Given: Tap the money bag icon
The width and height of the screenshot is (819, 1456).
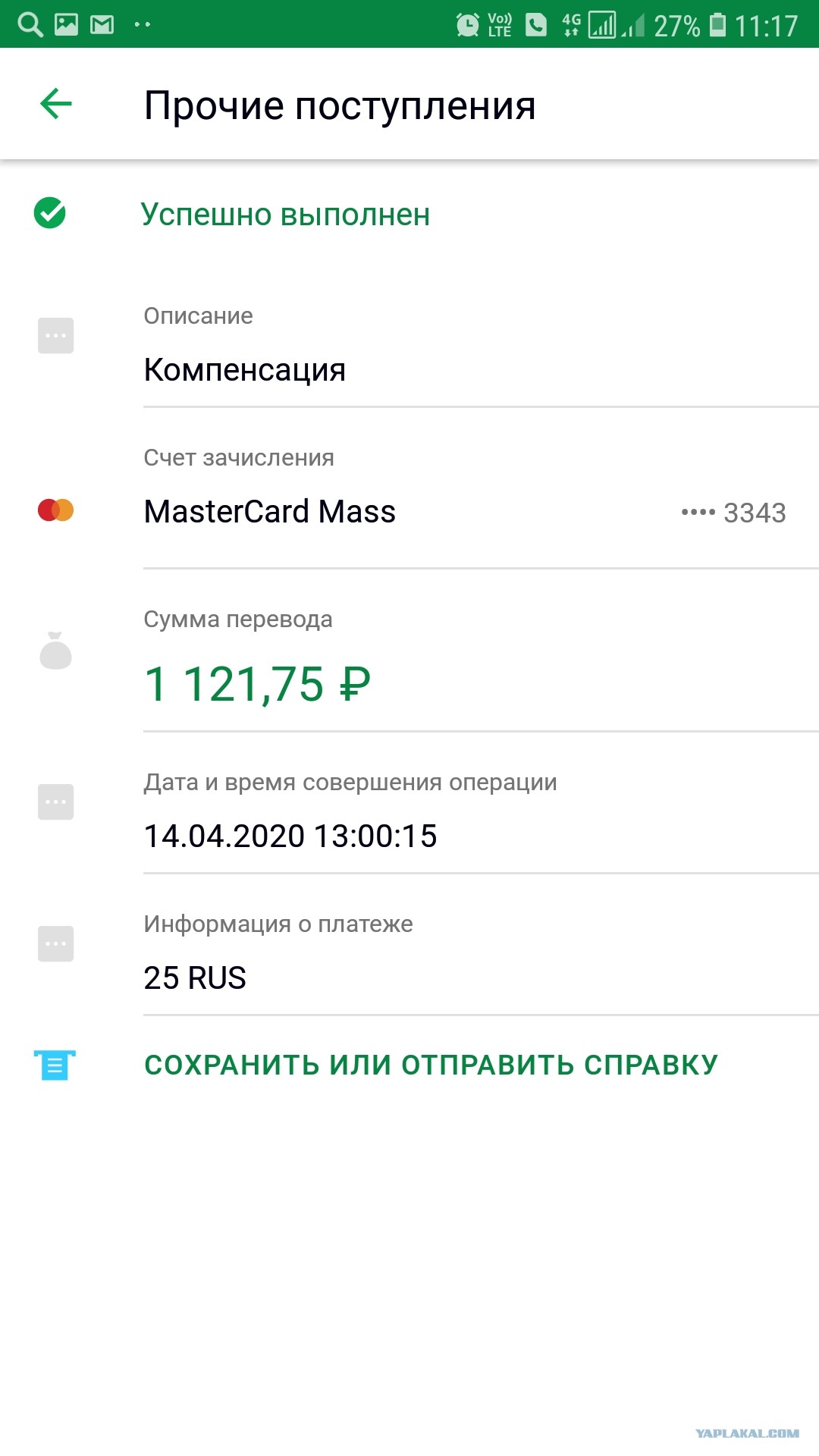Looking at the screenshot, I should point(55,651).
